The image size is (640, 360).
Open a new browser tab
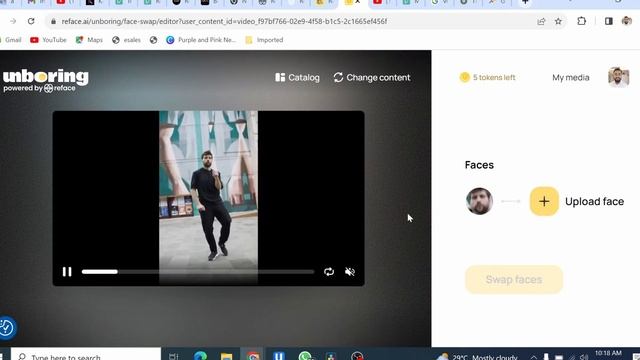(526, 2)
